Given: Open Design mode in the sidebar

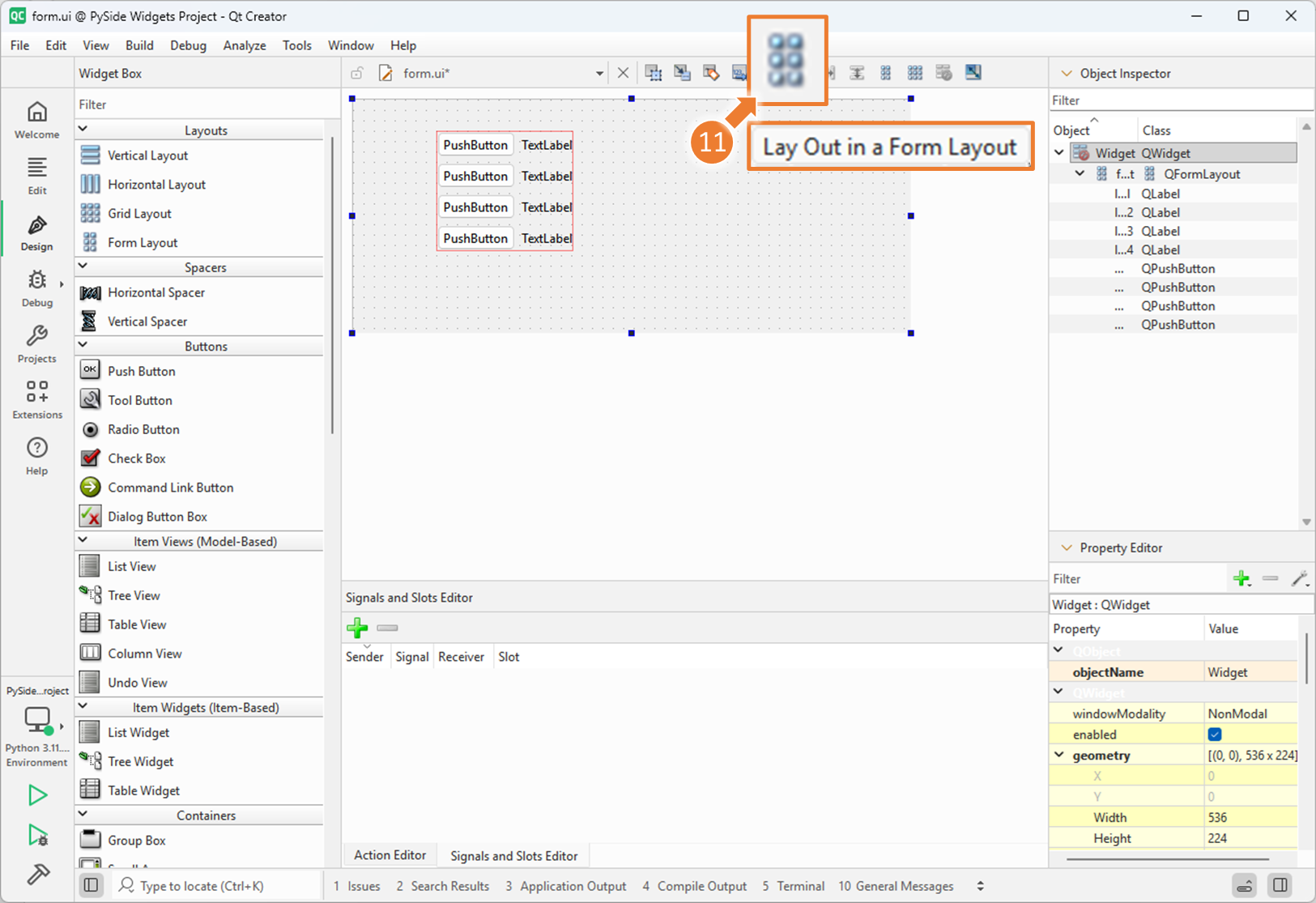Looking at the screenshot, I should point(37,232).
